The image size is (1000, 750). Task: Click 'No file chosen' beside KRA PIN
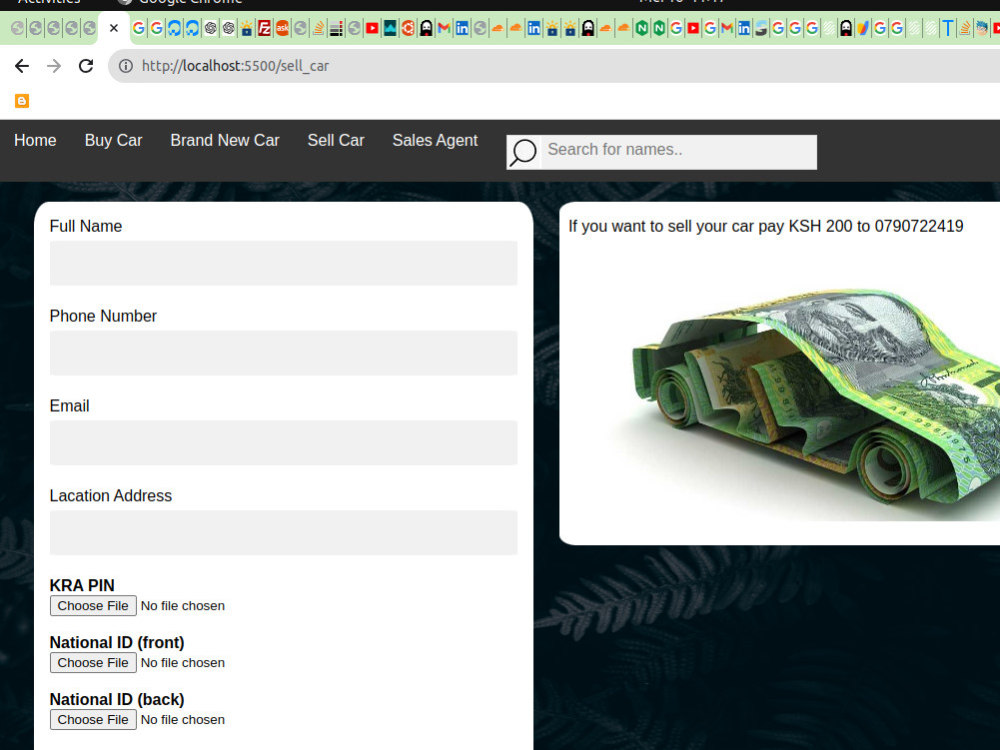pos(182,606)
